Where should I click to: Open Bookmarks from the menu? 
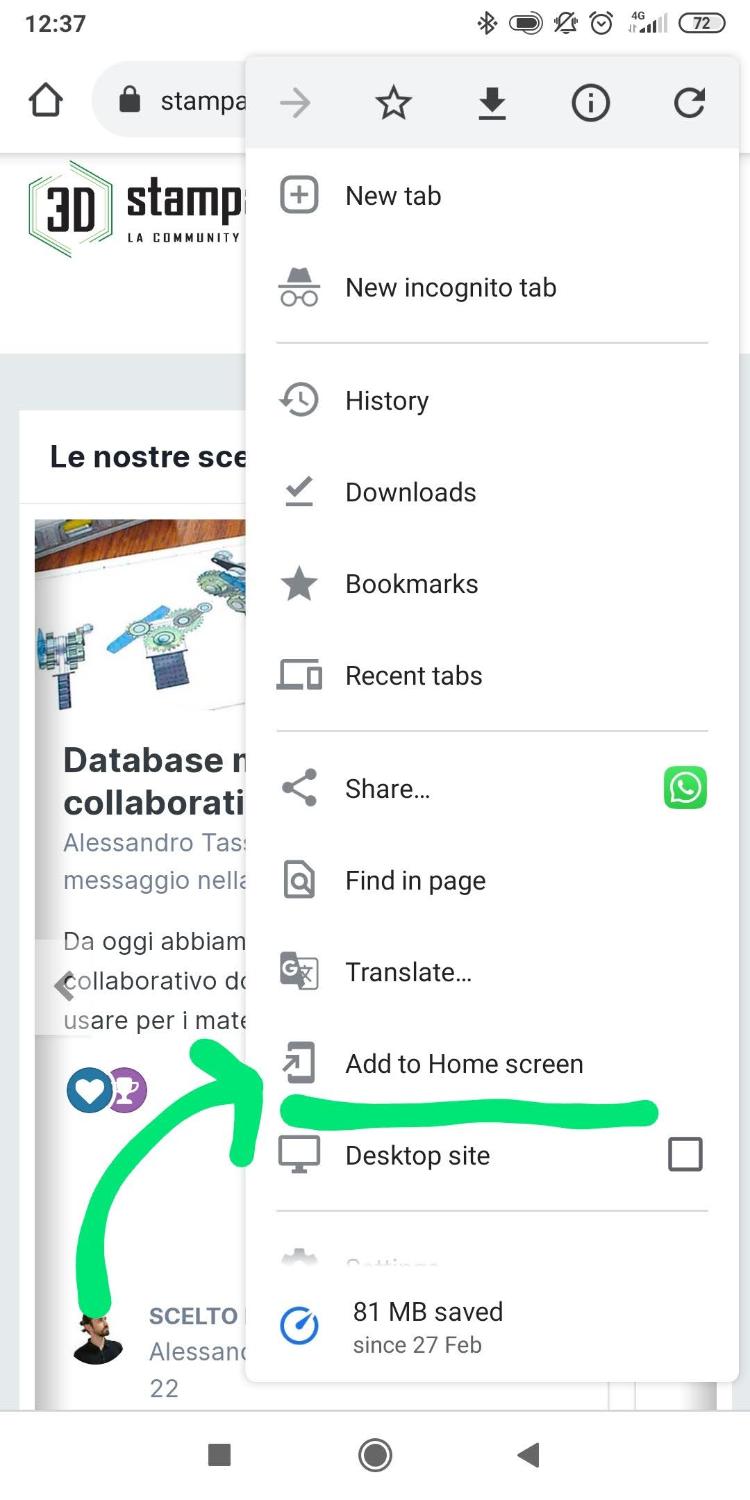(411, 584)
